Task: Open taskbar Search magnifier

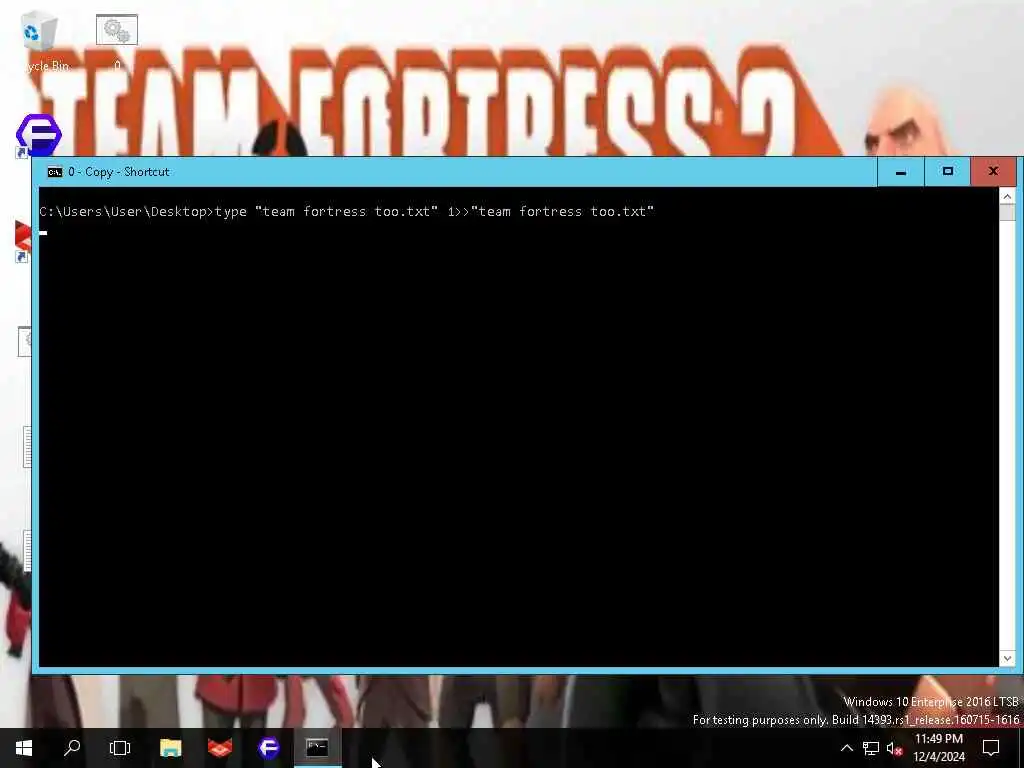Action: pyautogui.click(x=72, y=748)
